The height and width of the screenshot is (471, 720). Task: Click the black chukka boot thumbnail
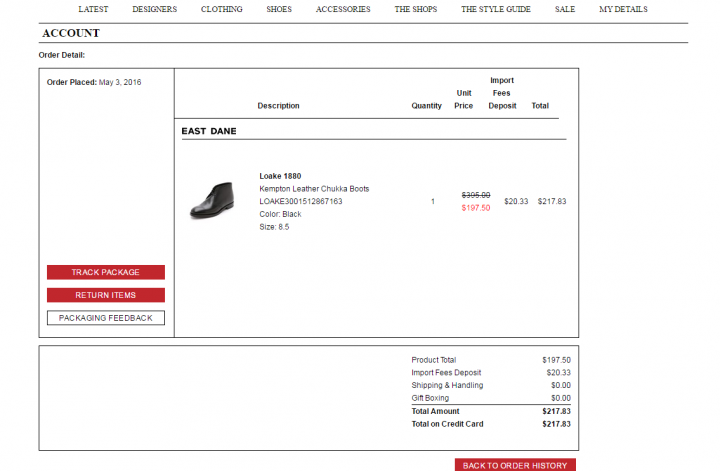[212, 200]
